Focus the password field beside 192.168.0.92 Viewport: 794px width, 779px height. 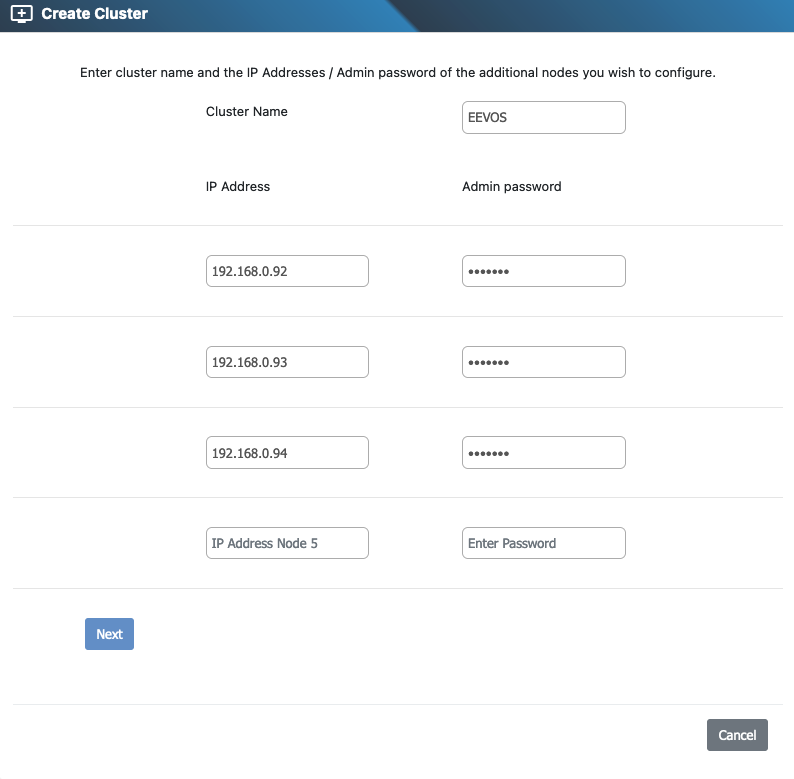tap(543, 271)
